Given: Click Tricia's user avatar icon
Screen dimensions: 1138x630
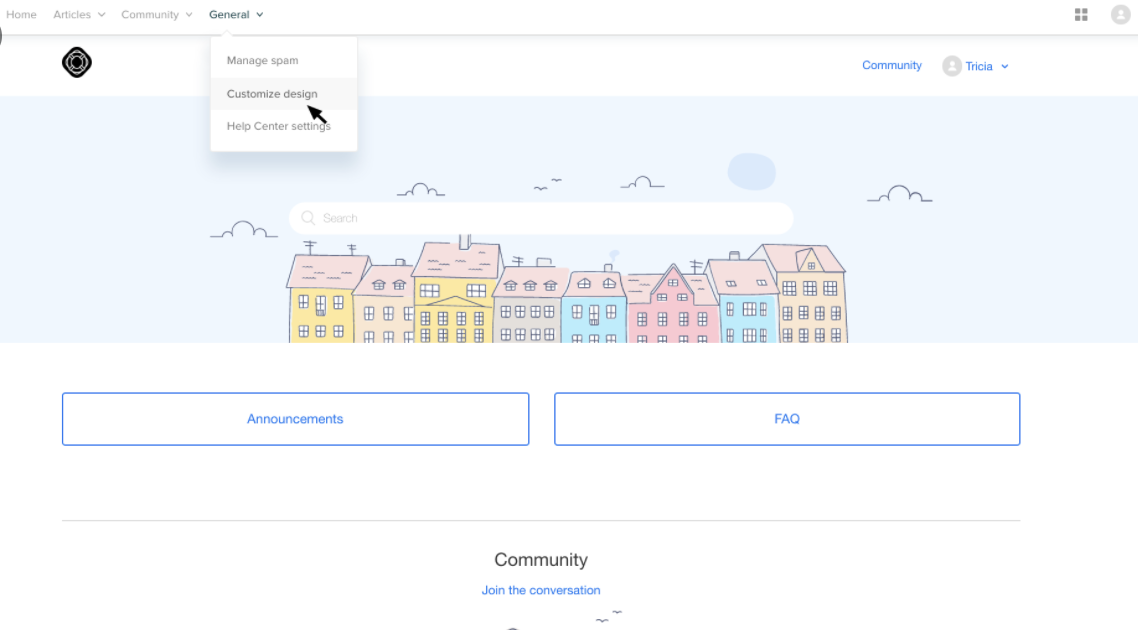Looking at the screenshot, I should point(952,66).
